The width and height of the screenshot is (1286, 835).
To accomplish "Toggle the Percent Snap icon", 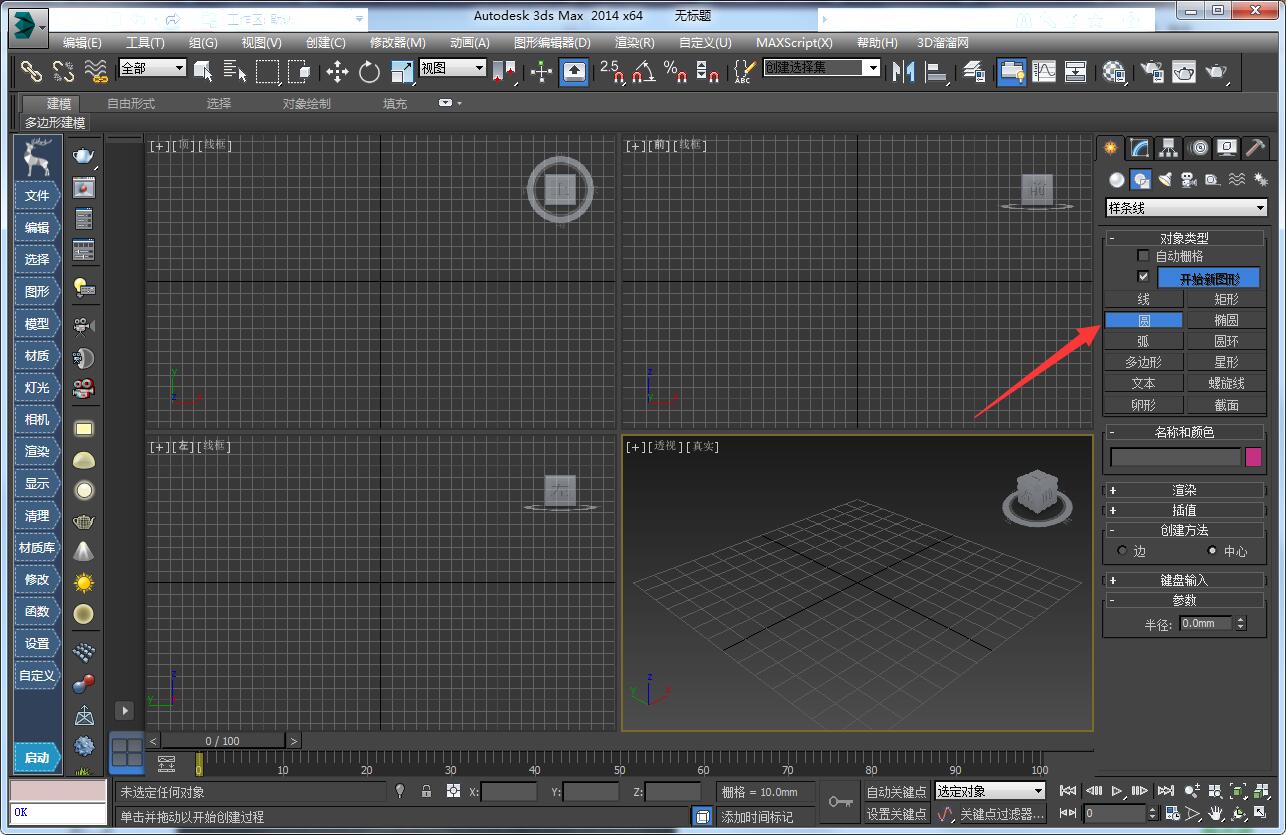I will (x=675, y=71).
